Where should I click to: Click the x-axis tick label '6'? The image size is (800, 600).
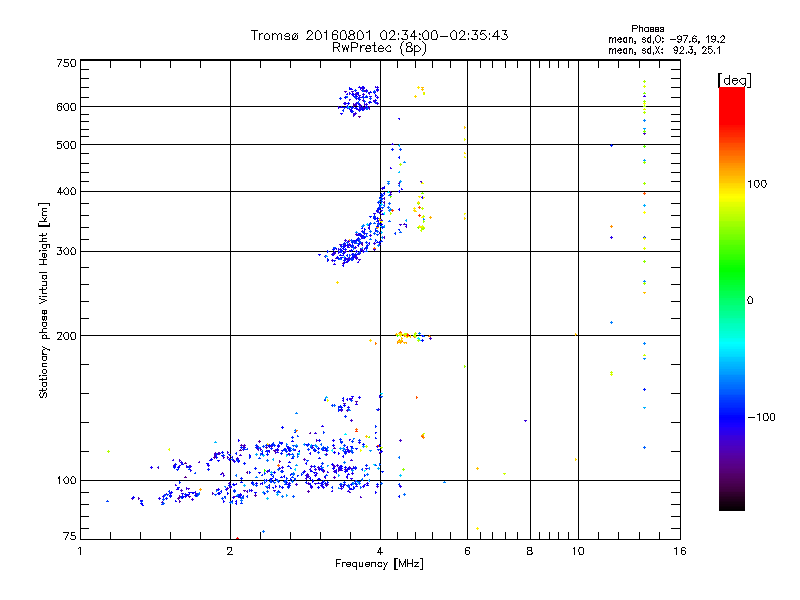pyautogui.click(x=467, y=551)
